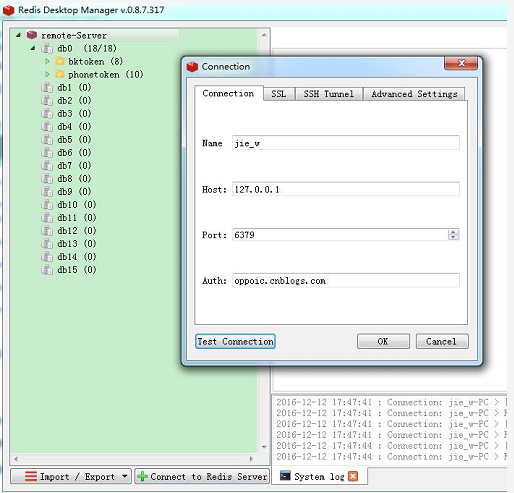Click Connect to Redis Server button
Screen dimensions: 514x493
(202, 476)
